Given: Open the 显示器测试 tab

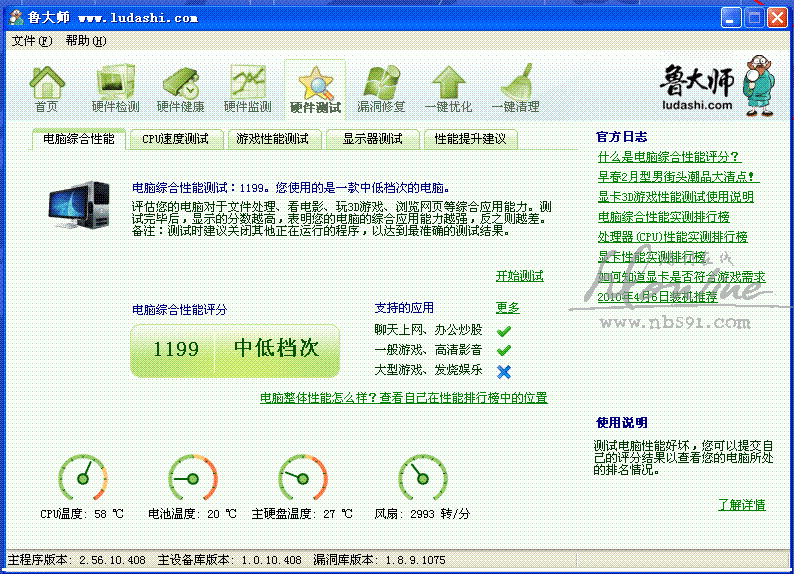Looking at the screenshot, I should coord(372,139).
